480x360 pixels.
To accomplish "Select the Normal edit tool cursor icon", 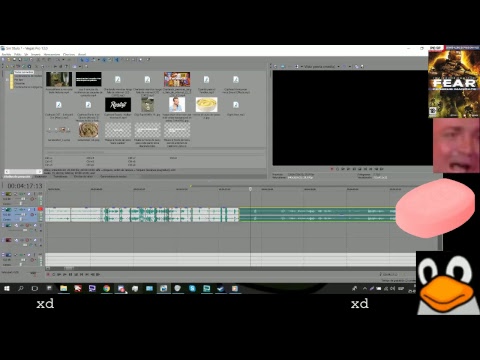I will [82, 60].
